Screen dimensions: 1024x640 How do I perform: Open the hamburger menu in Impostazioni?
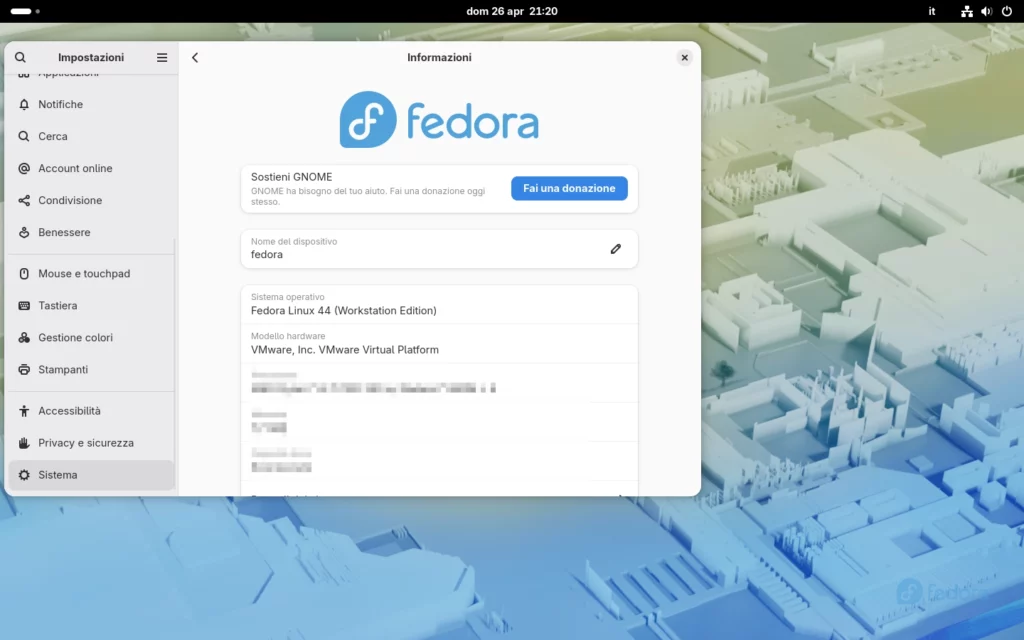[x=161, y=57]
